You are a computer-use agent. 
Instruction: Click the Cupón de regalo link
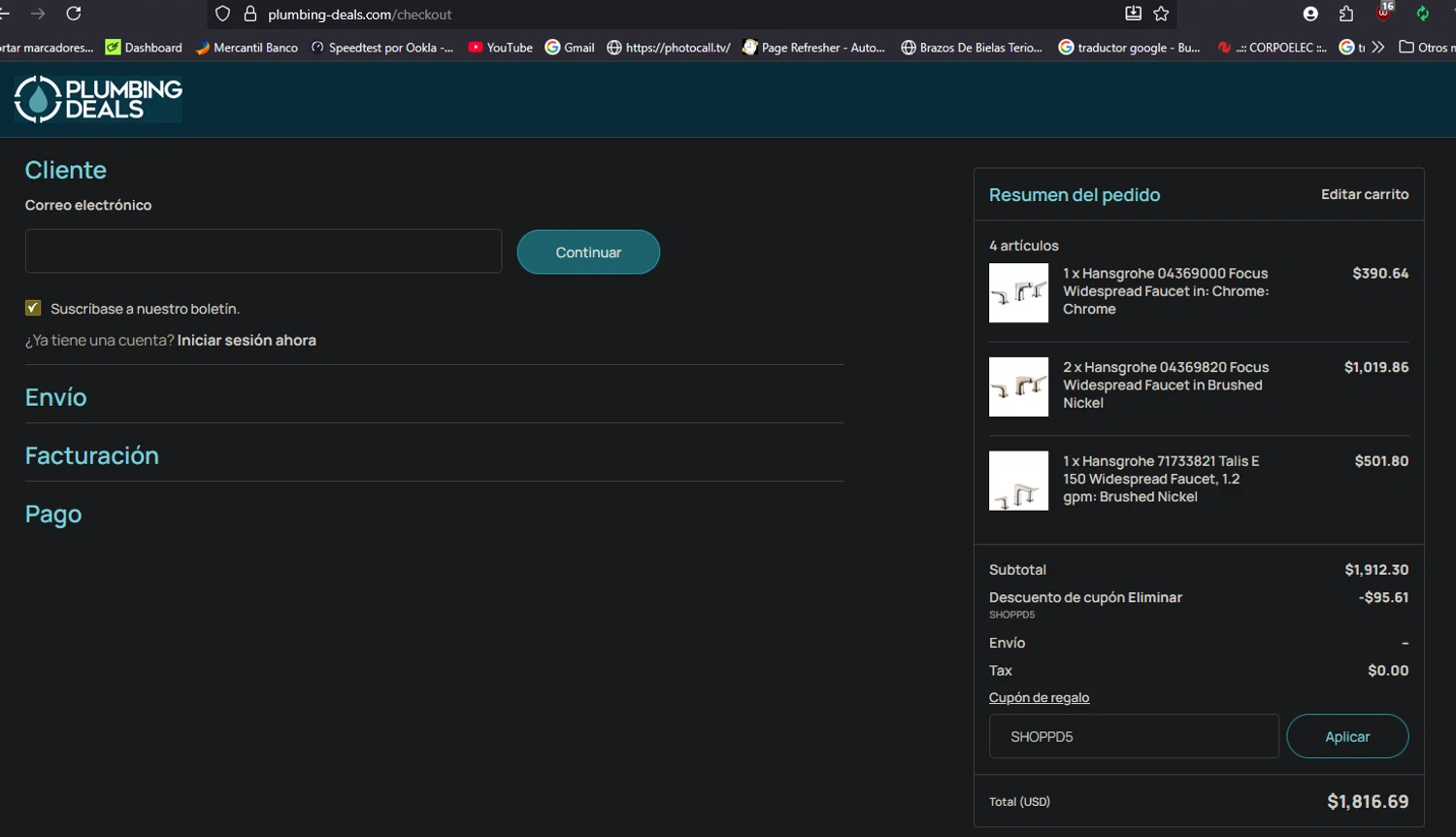[x=1039, y=697]
